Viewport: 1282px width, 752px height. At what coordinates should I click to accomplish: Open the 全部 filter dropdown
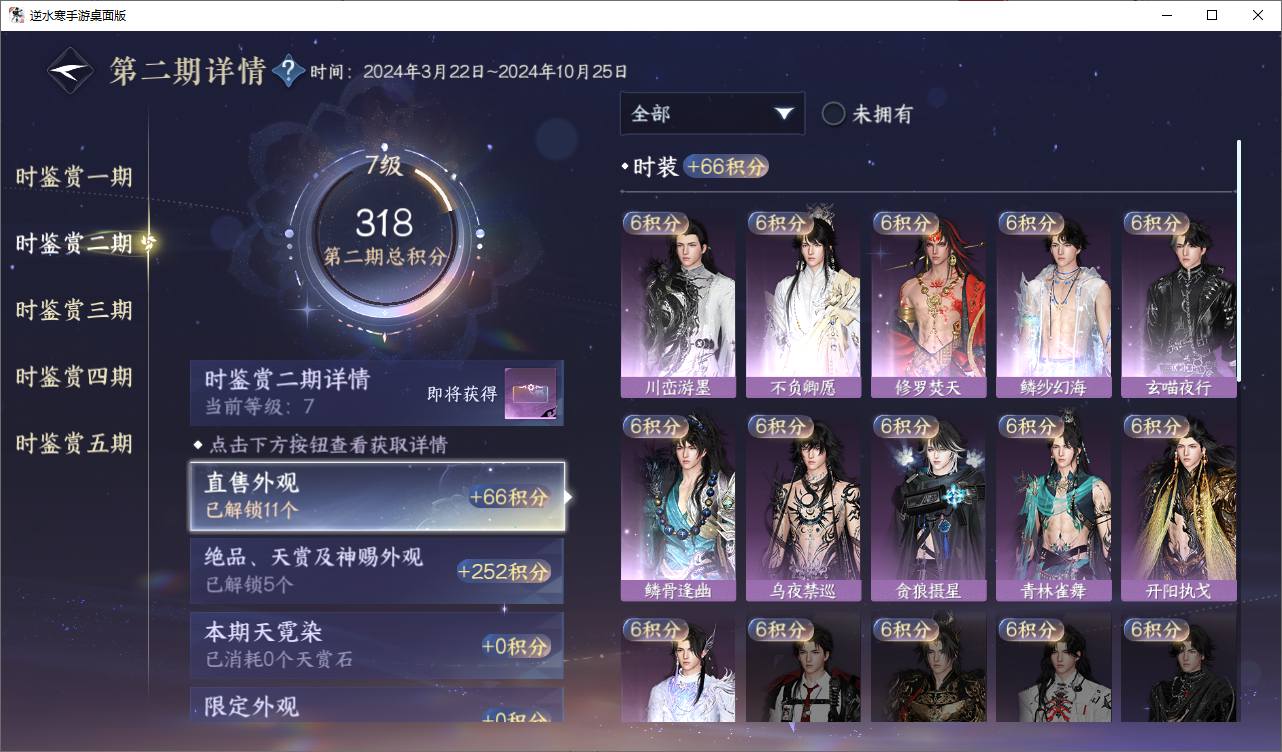tap(712, 114)
